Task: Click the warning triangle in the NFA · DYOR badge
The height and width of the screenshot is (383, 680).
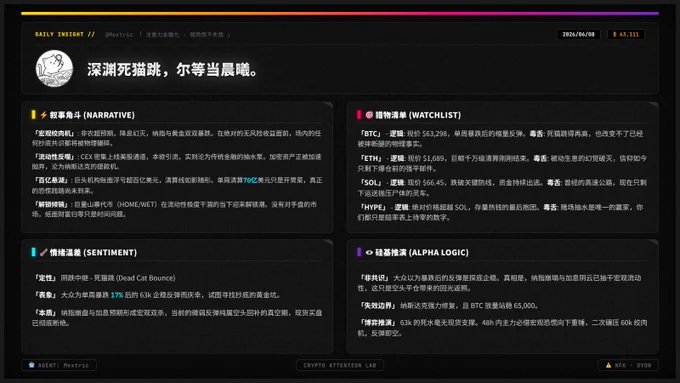Action: (608, 365)
